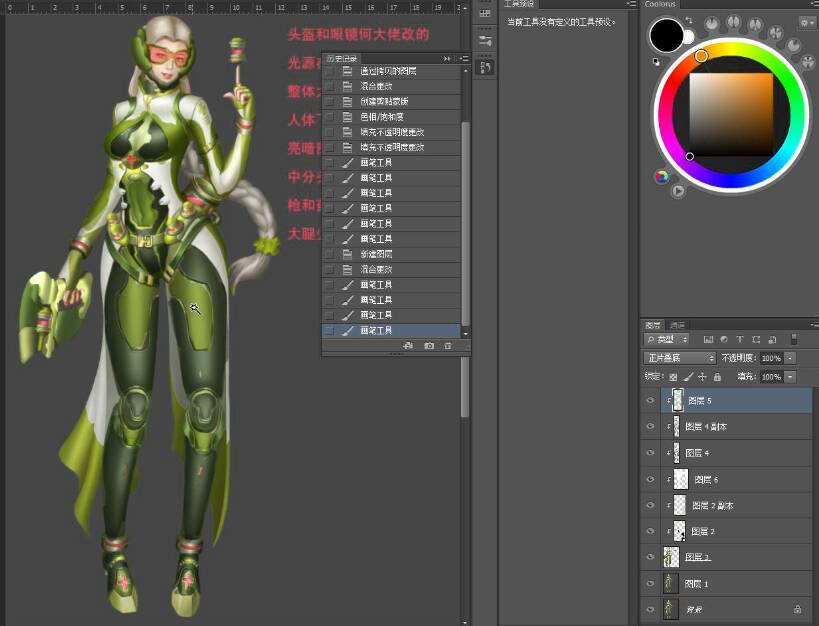Screen dimensions: 819x626
Task: Click the color mixer wheel icon below Coolorus ring
Action: pos(662,176)
